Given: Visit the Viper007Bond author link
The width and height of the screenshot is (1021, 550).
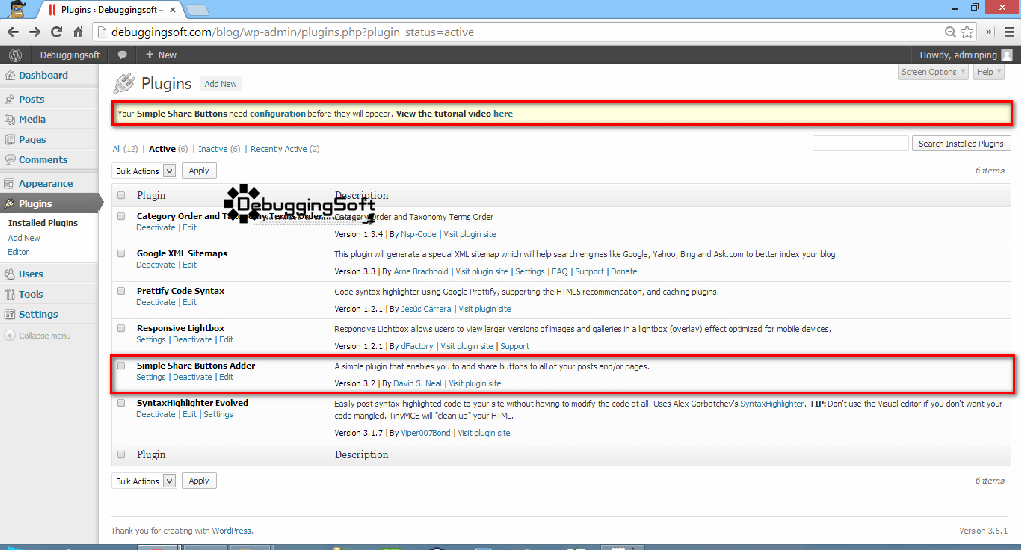Looking at the screenshot, I should [x=425, y=433].
